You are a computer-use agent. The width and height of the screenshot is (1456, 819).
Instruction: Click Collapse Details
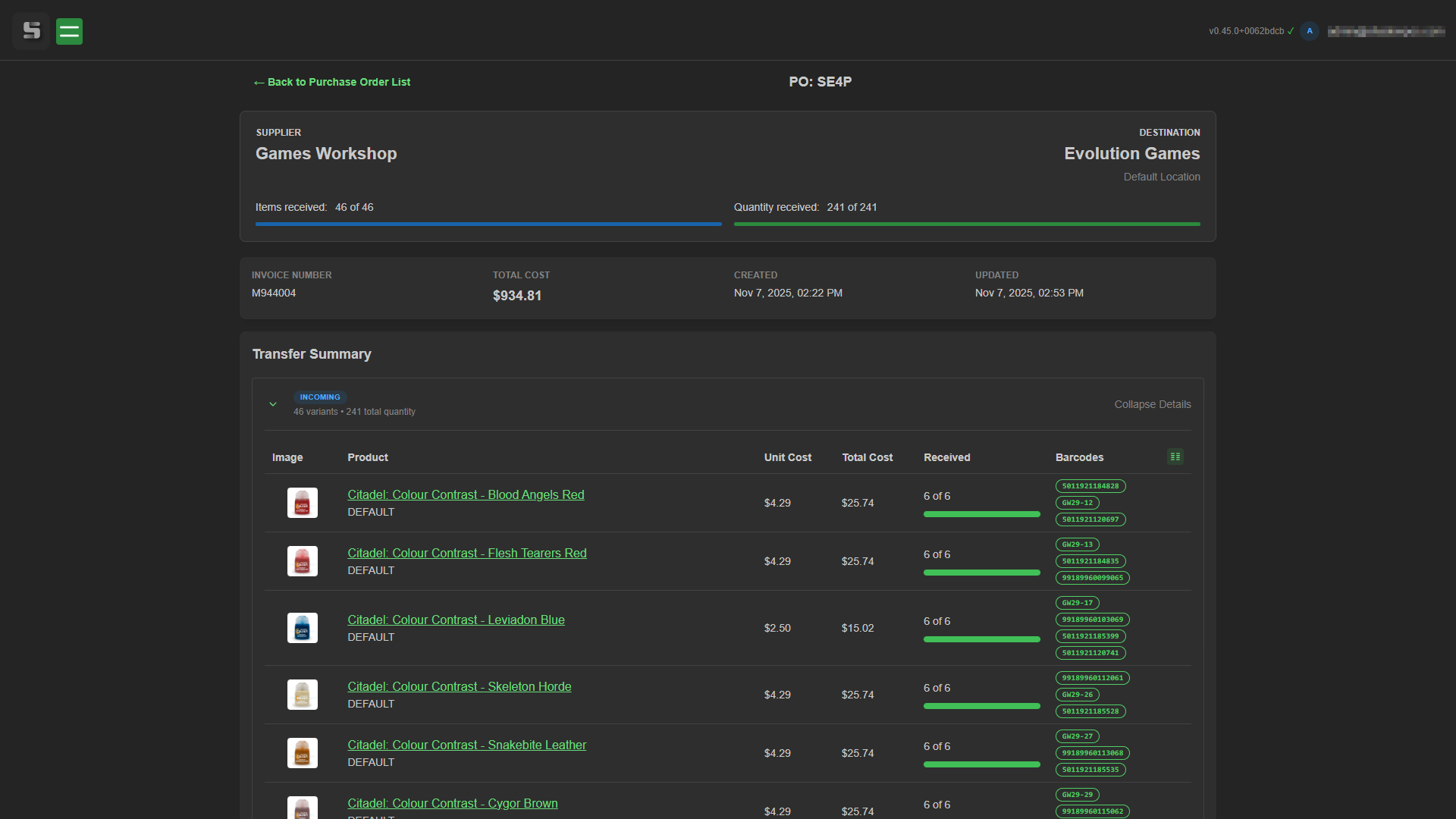tap(1152, 404)
